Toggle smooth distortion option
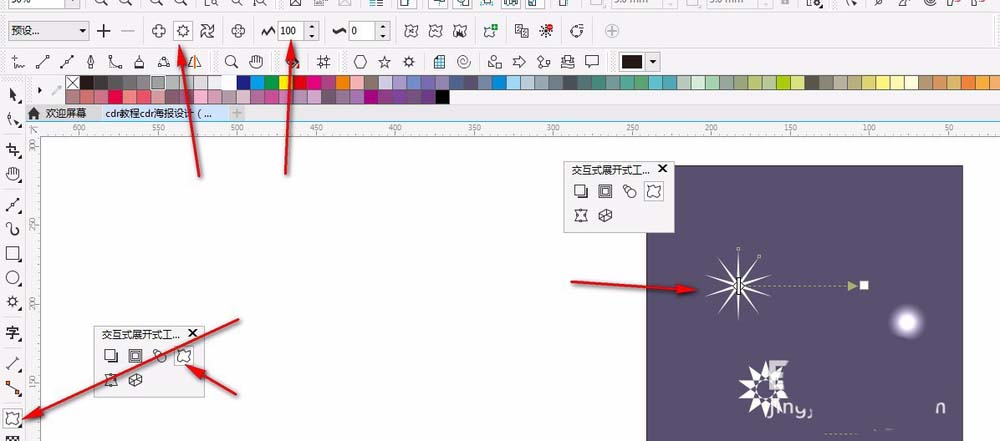1000x441 pixels. pyautogui.click(x=436, y=31)
